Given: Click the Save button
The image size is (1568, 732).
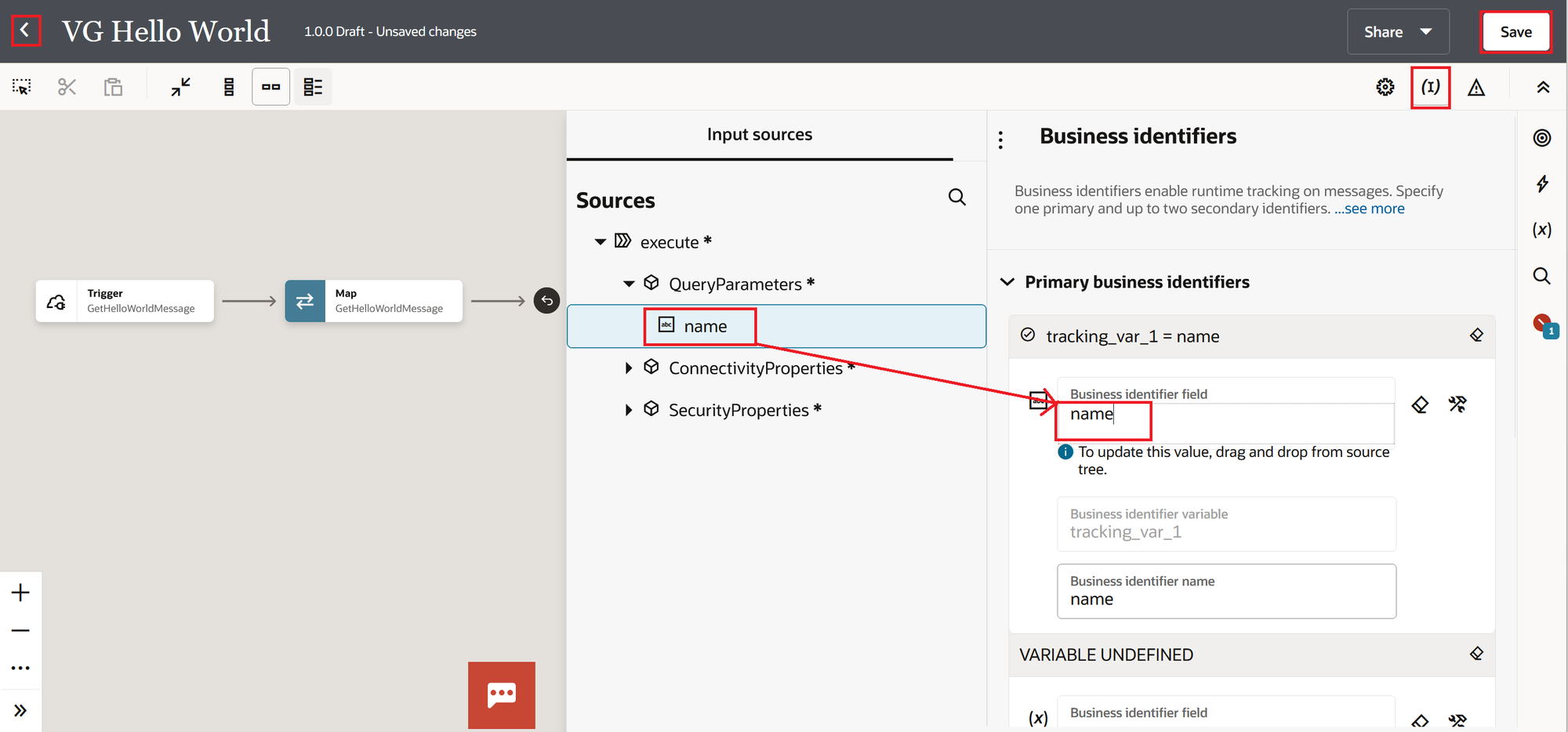Looking at the screenshot, I should (1515, 32).
